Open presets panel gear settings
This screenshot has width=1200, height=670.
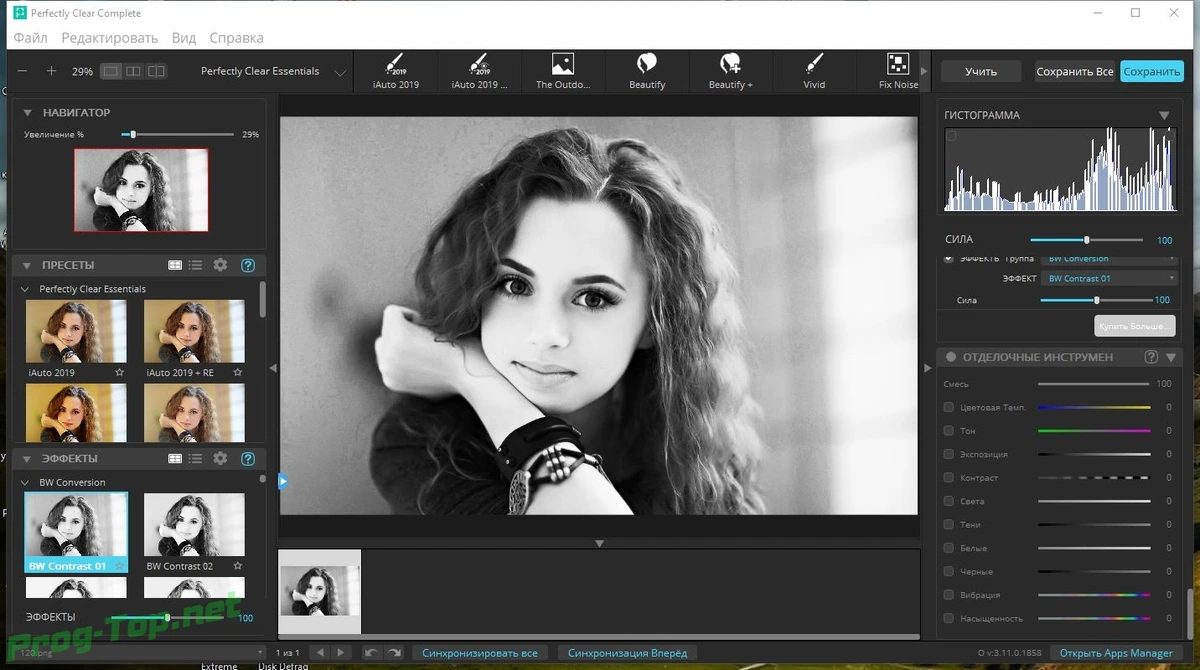click(220, 265)
